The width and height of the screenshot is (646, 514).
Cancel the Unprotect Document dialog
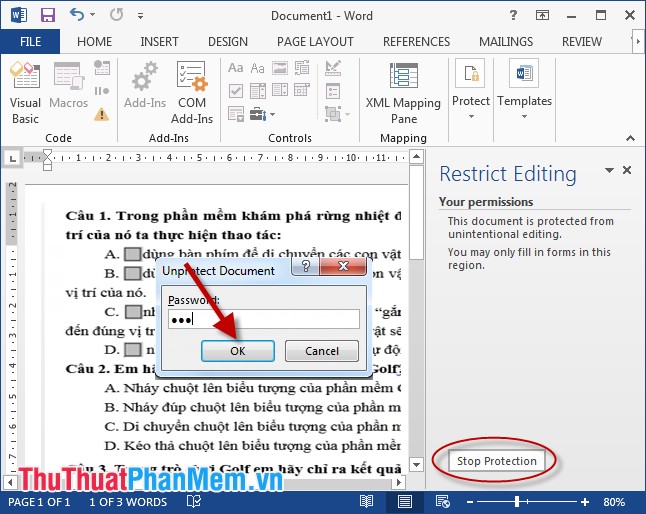pyautogui.click(x=322, y=351)
